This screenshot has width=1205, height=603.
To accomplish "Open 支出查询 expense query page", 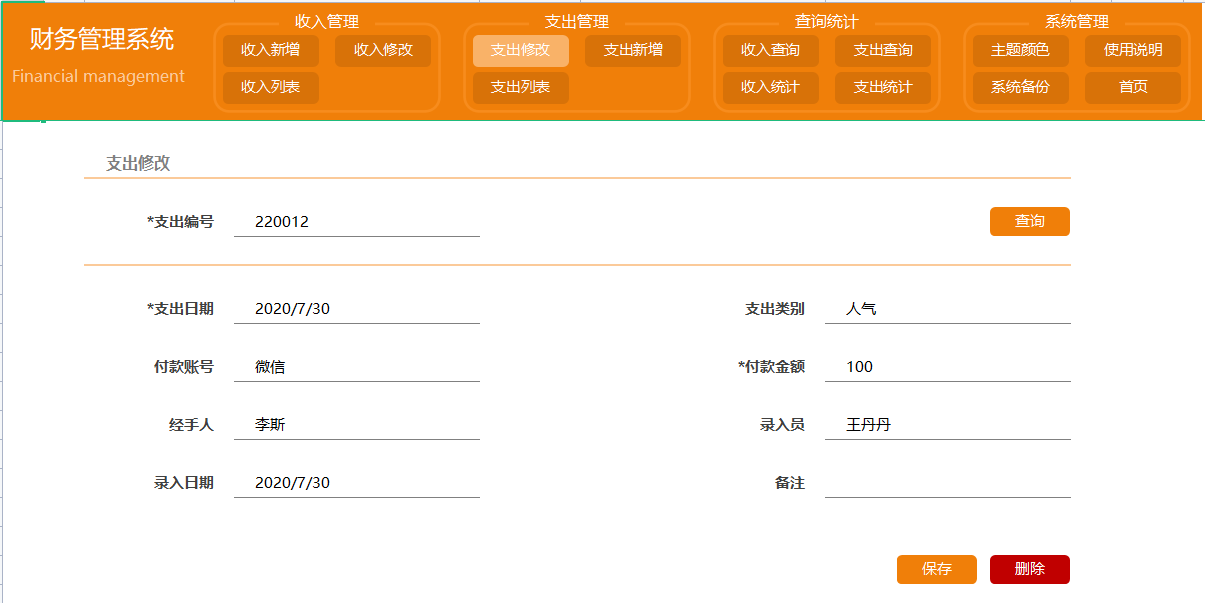I will point(884,50).
